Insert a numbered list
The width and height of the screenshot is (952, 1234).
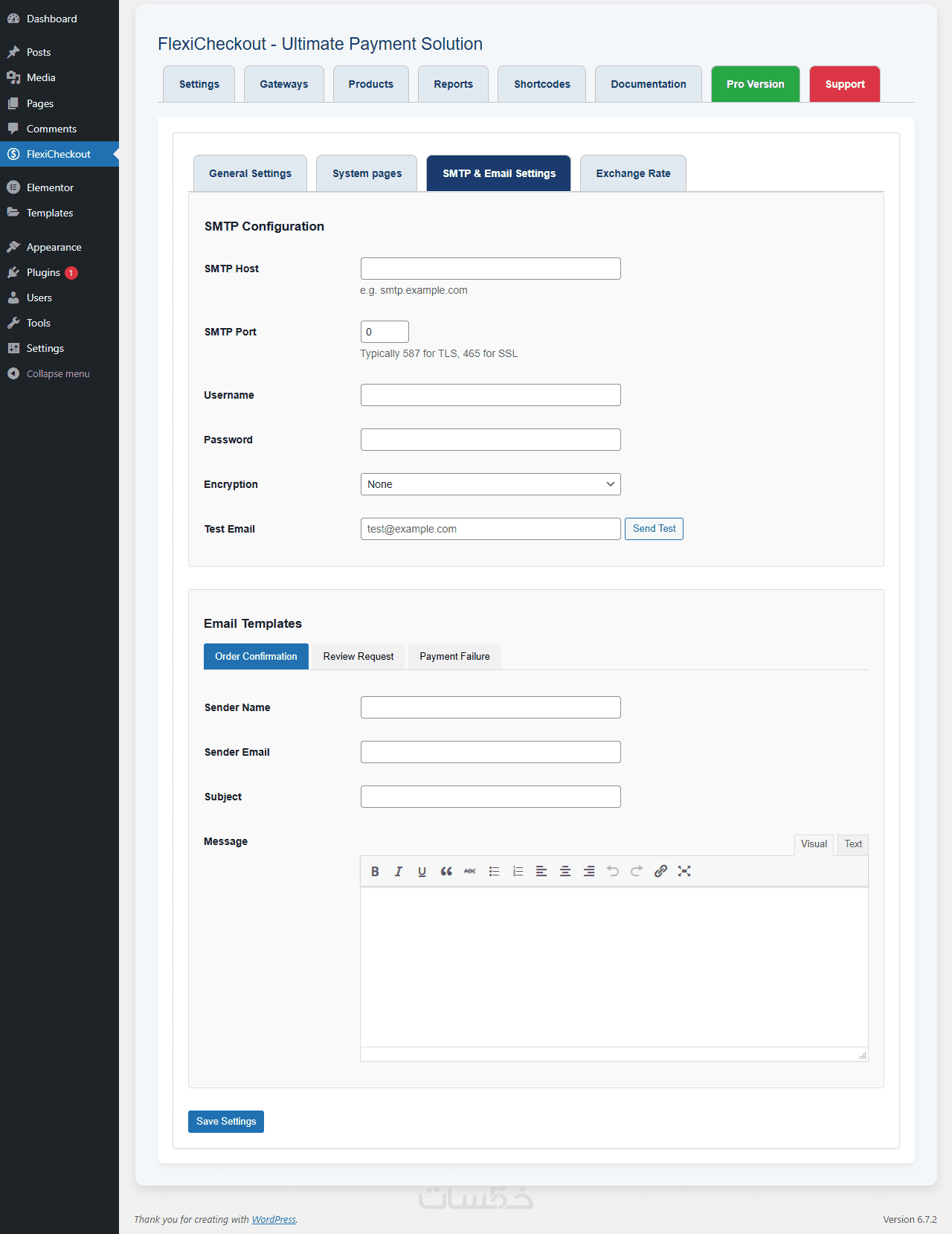coord(518,871)
